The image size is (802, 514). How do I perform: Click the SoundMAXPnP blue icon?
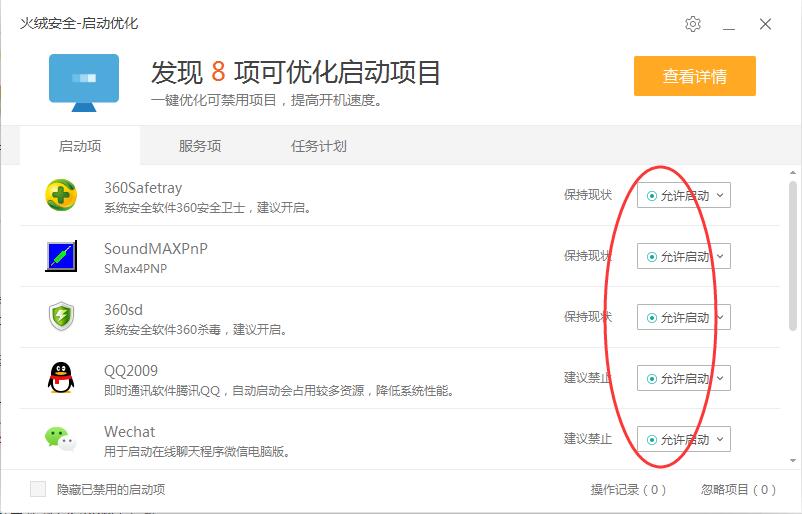point(61,256)
